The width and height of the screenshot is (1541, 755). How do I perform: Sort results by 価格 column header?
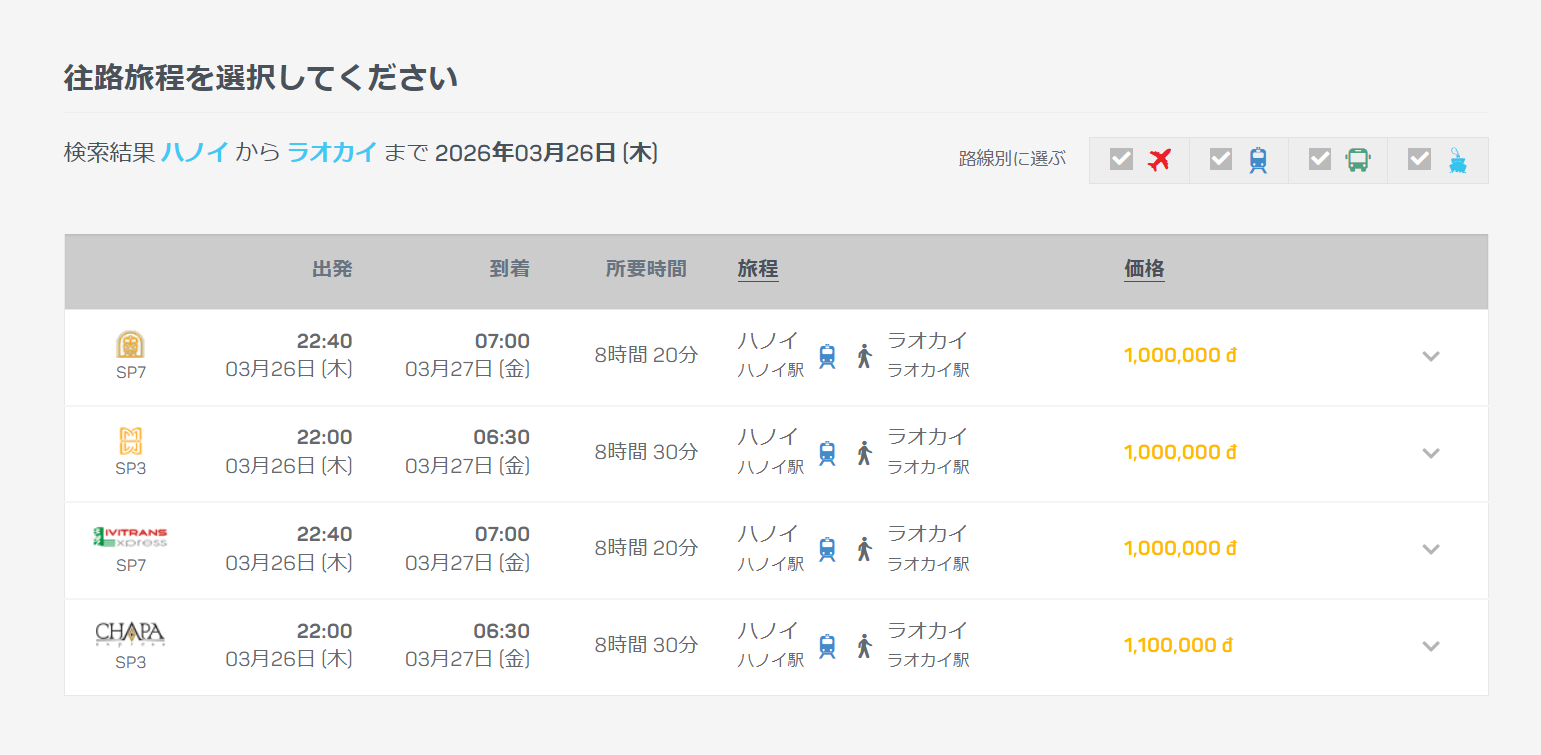[x=1144, y=269]
